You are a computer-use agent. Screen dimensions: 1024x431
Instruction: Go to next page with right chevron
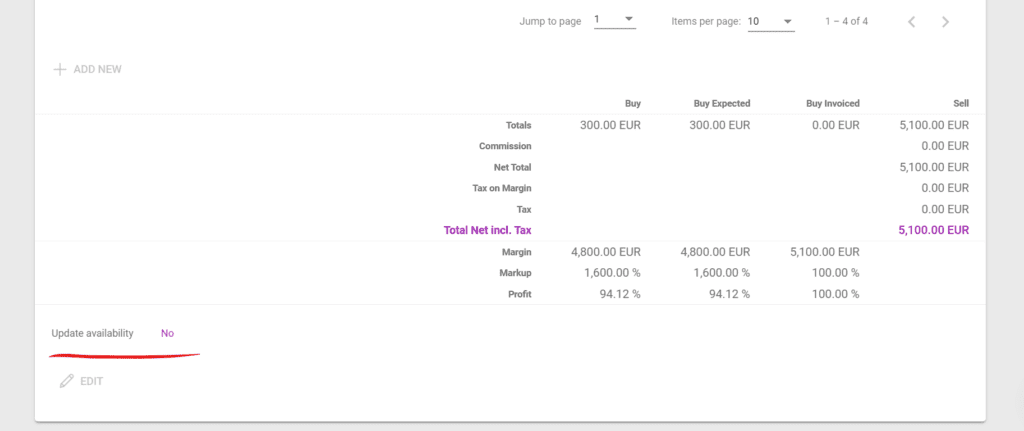tap(945, 21)
